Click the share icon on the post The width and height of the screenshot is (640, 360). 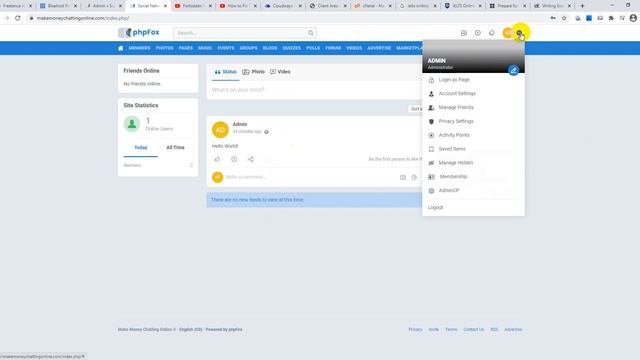point(251,159)
